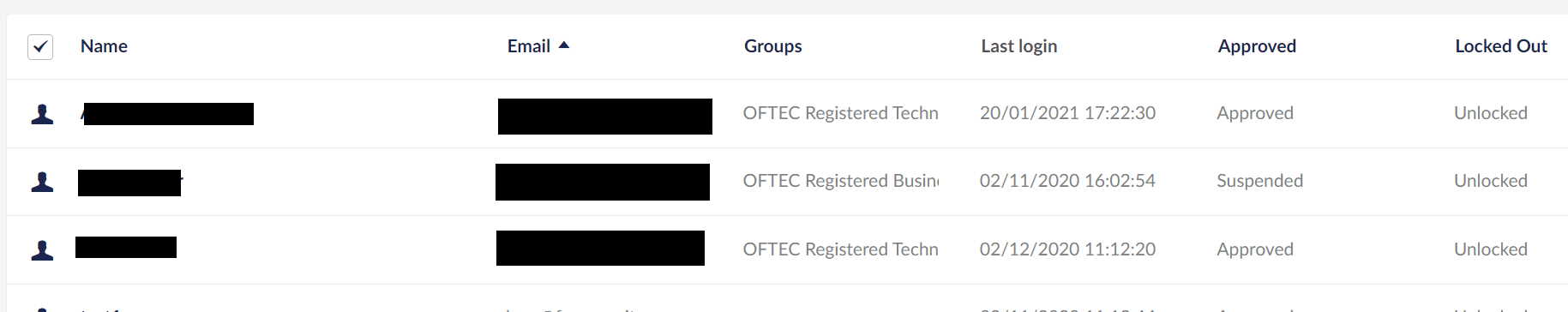Screen dimensions: 1568x312
Task: Sort by the Email column header
Action: 529,46
